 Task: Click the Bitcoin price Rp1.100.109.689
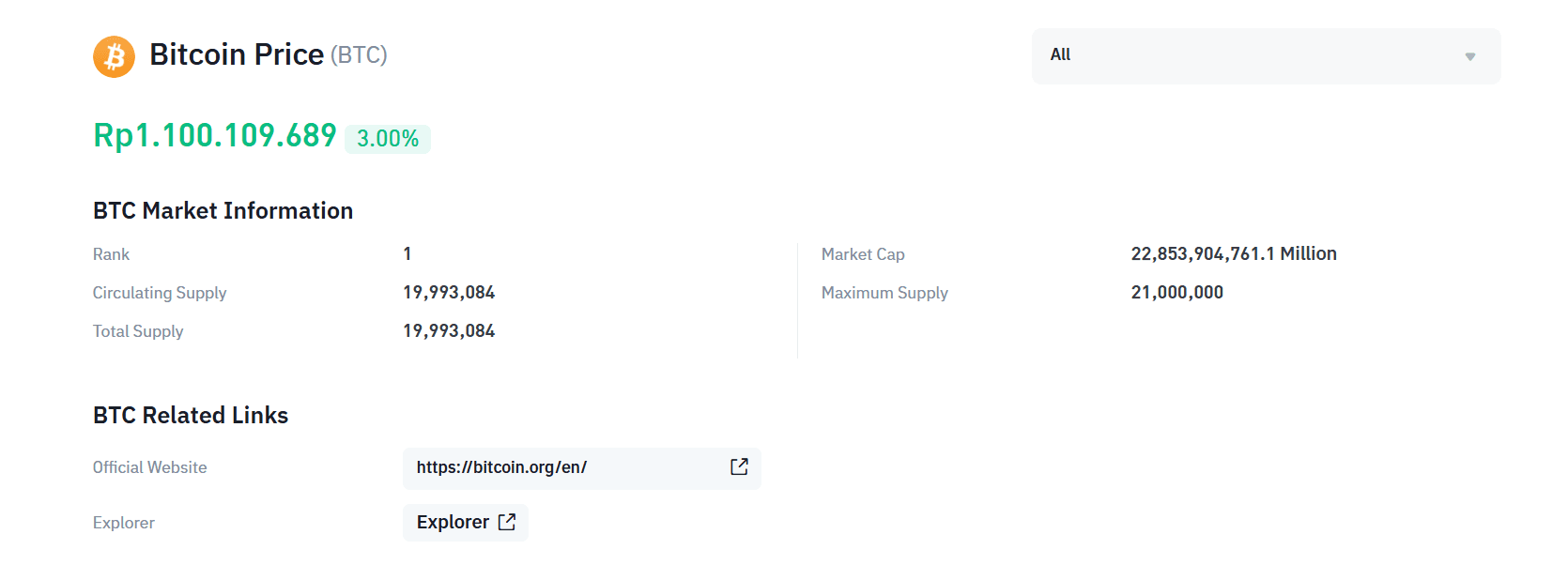(214, 136)
